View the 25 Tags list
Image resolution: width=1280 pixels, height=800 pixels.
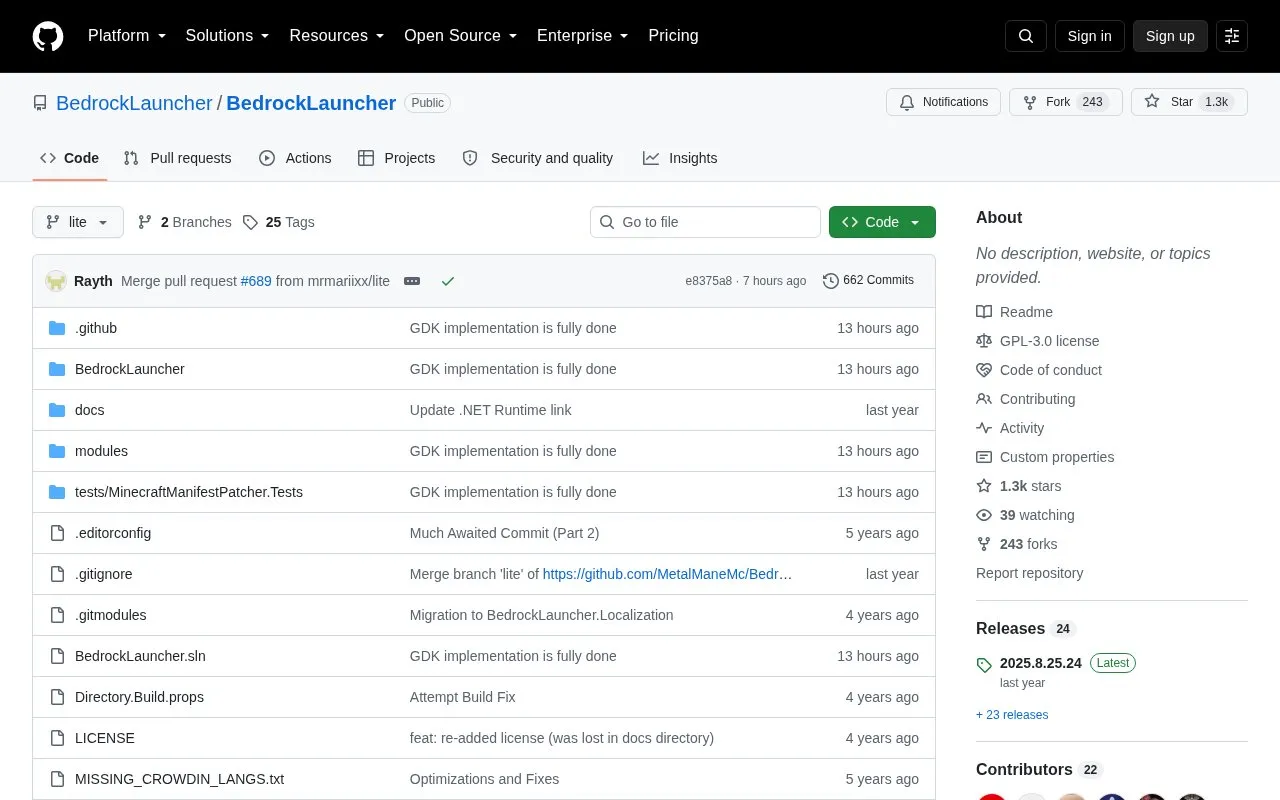tap(279, 222)
